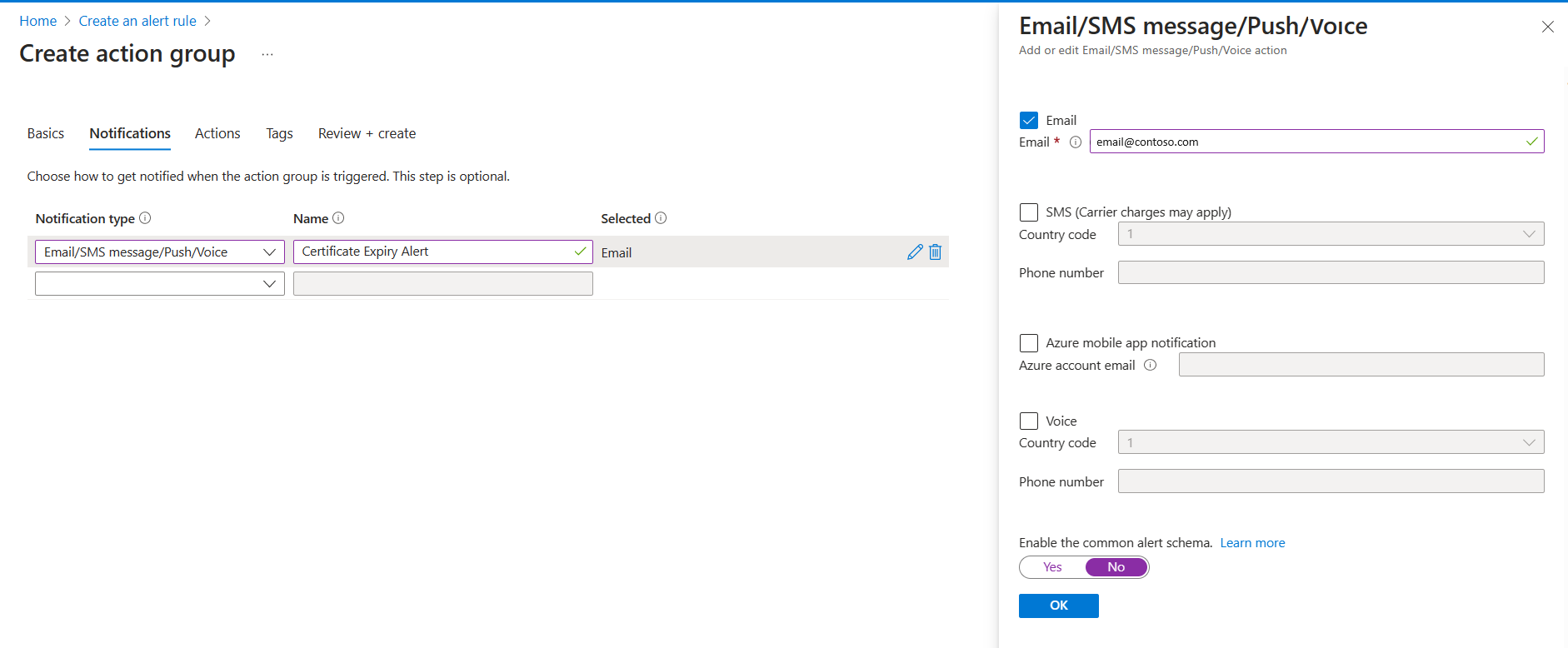Image resolution: width=1568 pixels, height=648 pixels.
Task: Click the trash delete icon in notification row
Action: point(935,252)
